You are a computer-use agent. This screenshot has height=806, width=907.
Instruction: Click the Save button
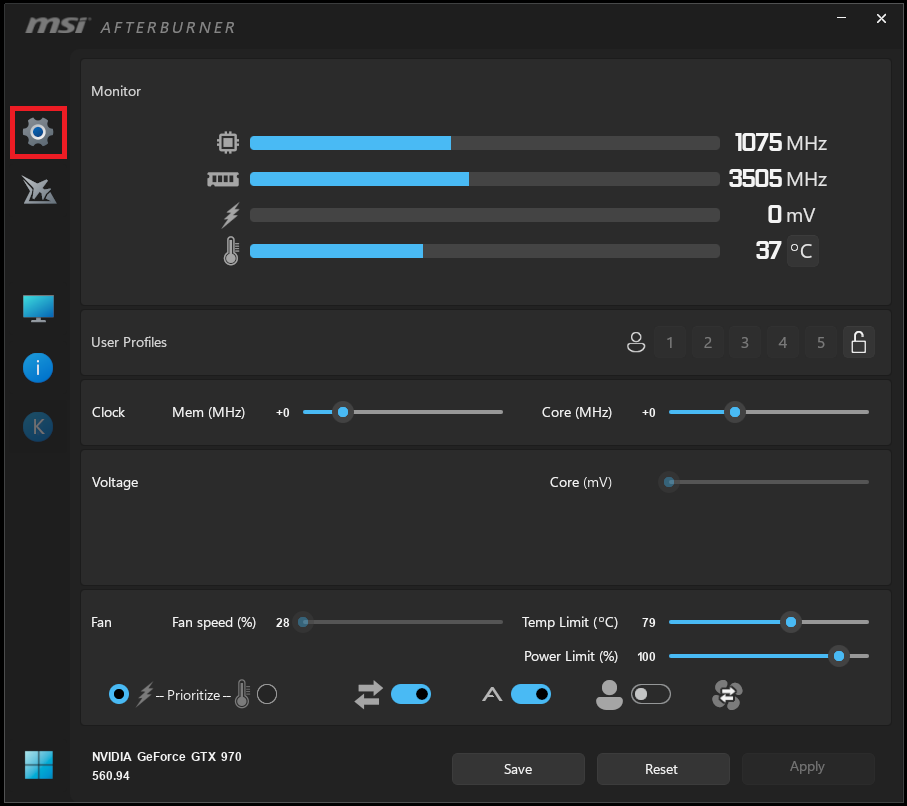518,769
